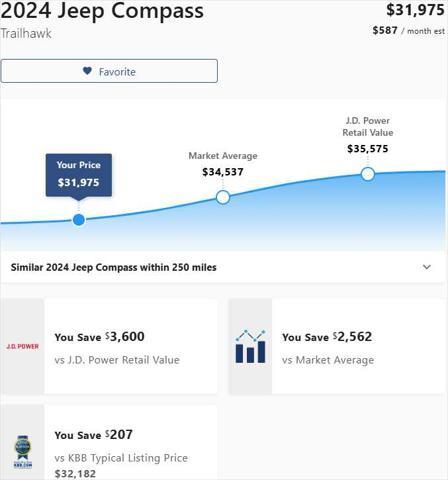
Task: Click the Your Price $31,975 tooltip
Action: (79, 175)
